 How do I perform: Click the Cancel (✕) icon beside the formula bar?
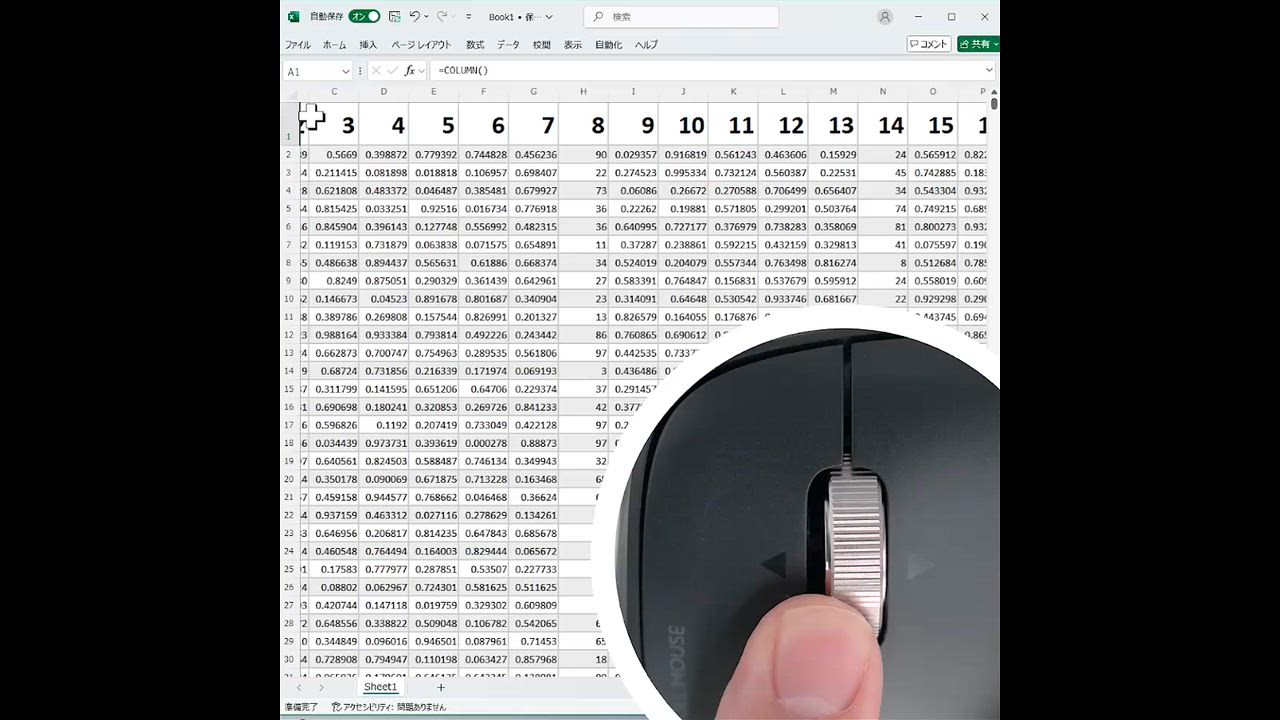pos(376,70)
